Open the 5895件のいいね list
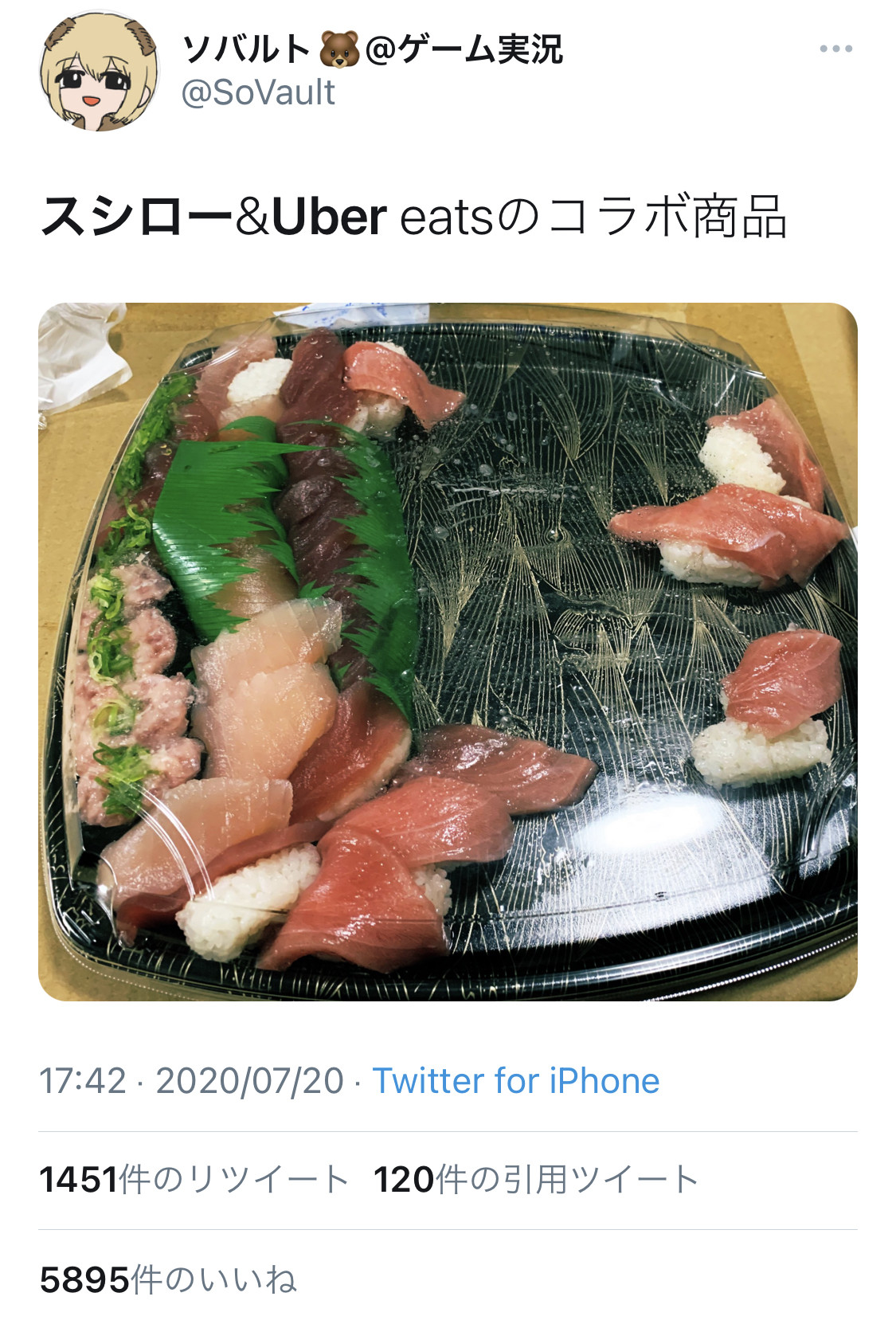896x1320 pixels. pyautogui.click(x=168, y=1279)
